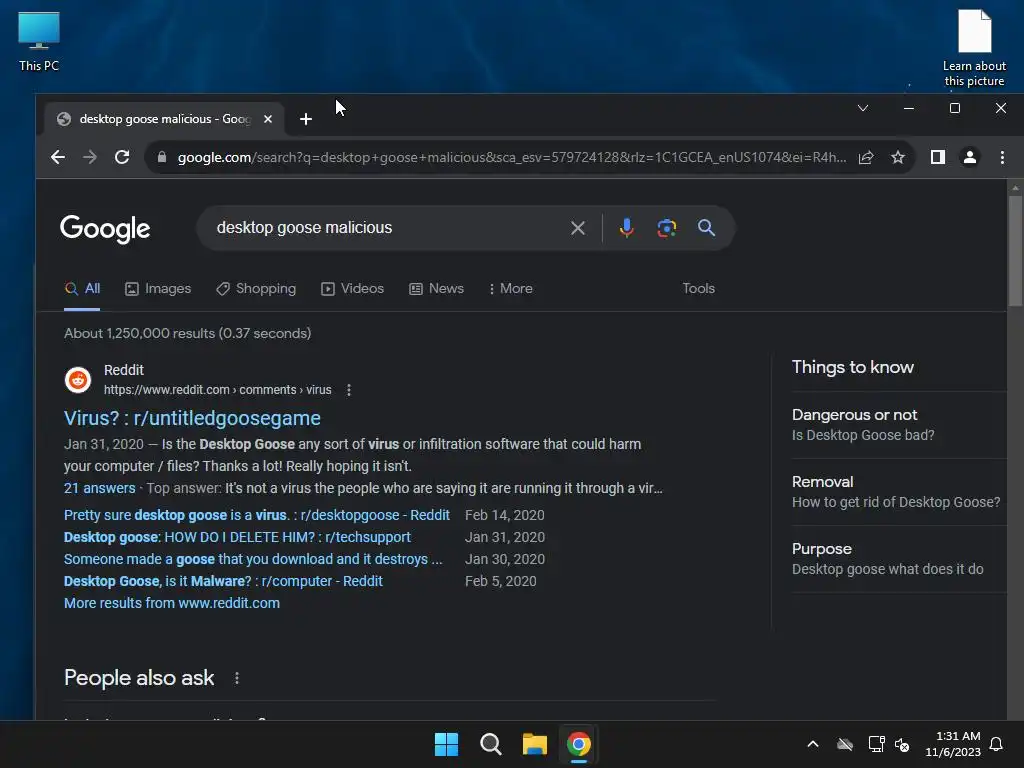
Task: Search by image with Lens icon
Action: pyautogui.click(x=666, y=228)
